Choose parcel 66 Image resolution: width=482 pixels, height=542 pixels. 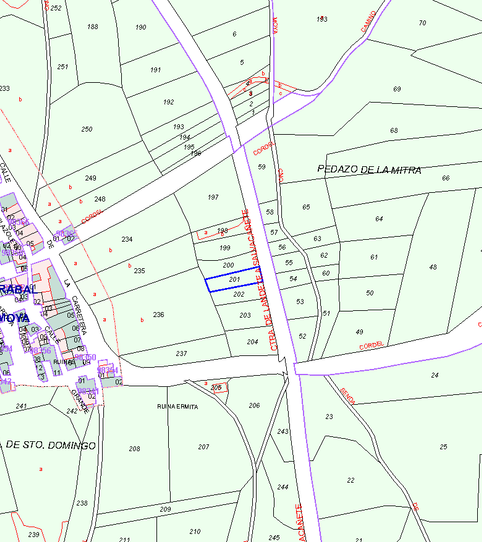click(446, 178)
